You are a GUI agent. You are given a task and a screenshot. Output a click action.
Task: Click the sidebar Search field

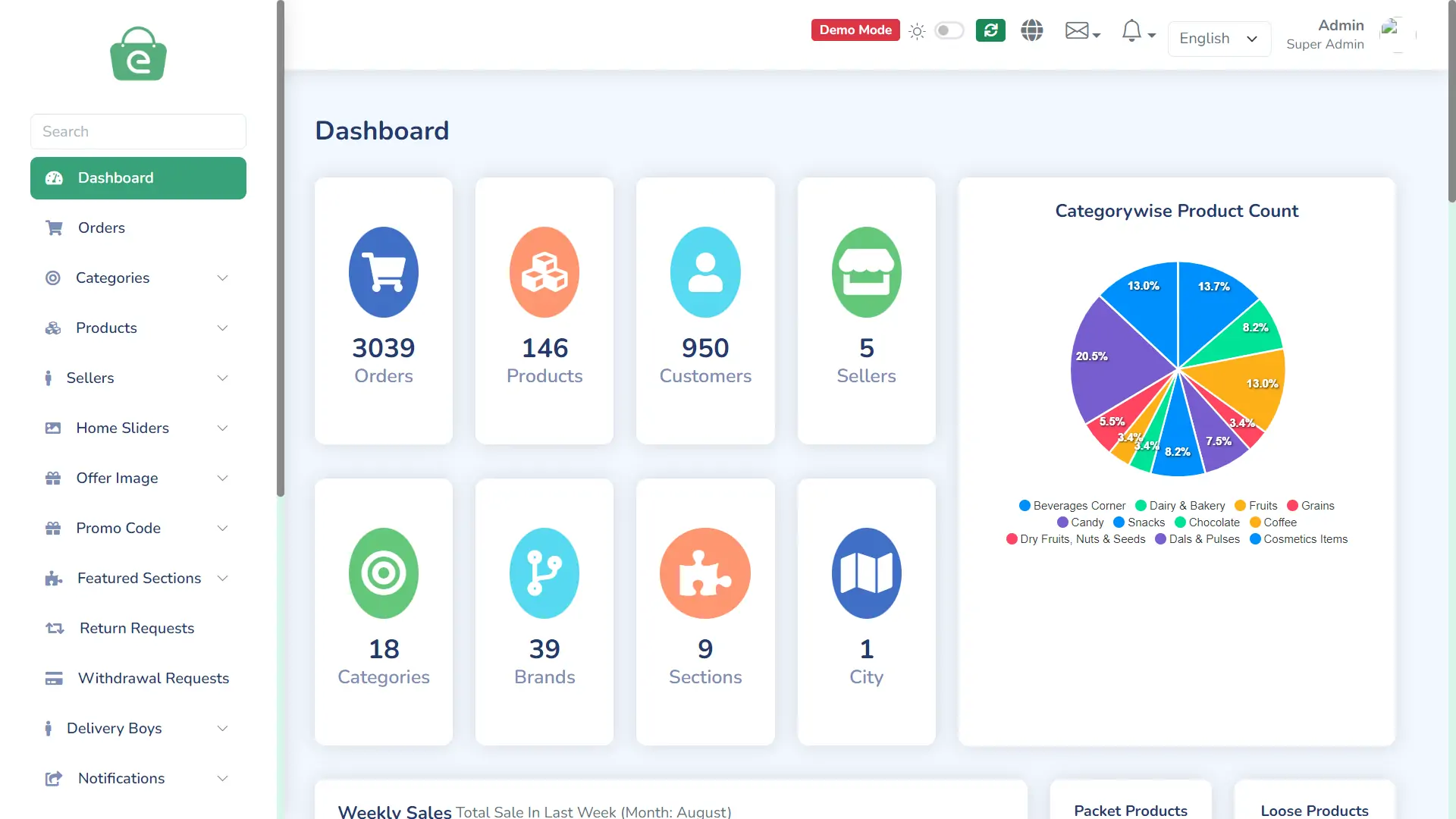(x=138, y=132)
